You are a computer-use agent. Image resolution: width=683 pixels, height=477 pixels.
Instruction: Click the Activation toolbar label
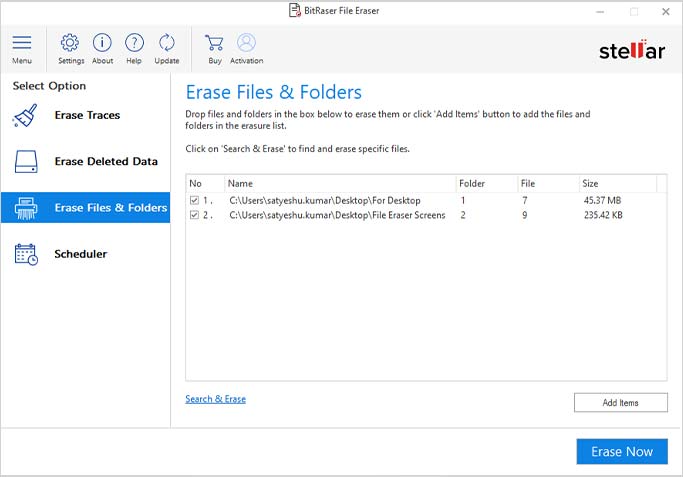click(x=247, y=61)
